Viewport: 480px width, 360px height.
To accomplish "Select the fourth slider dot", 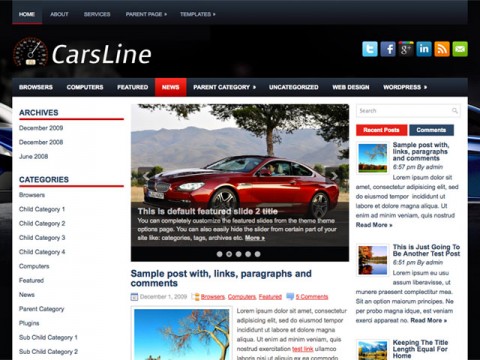I will pos(248,254).
